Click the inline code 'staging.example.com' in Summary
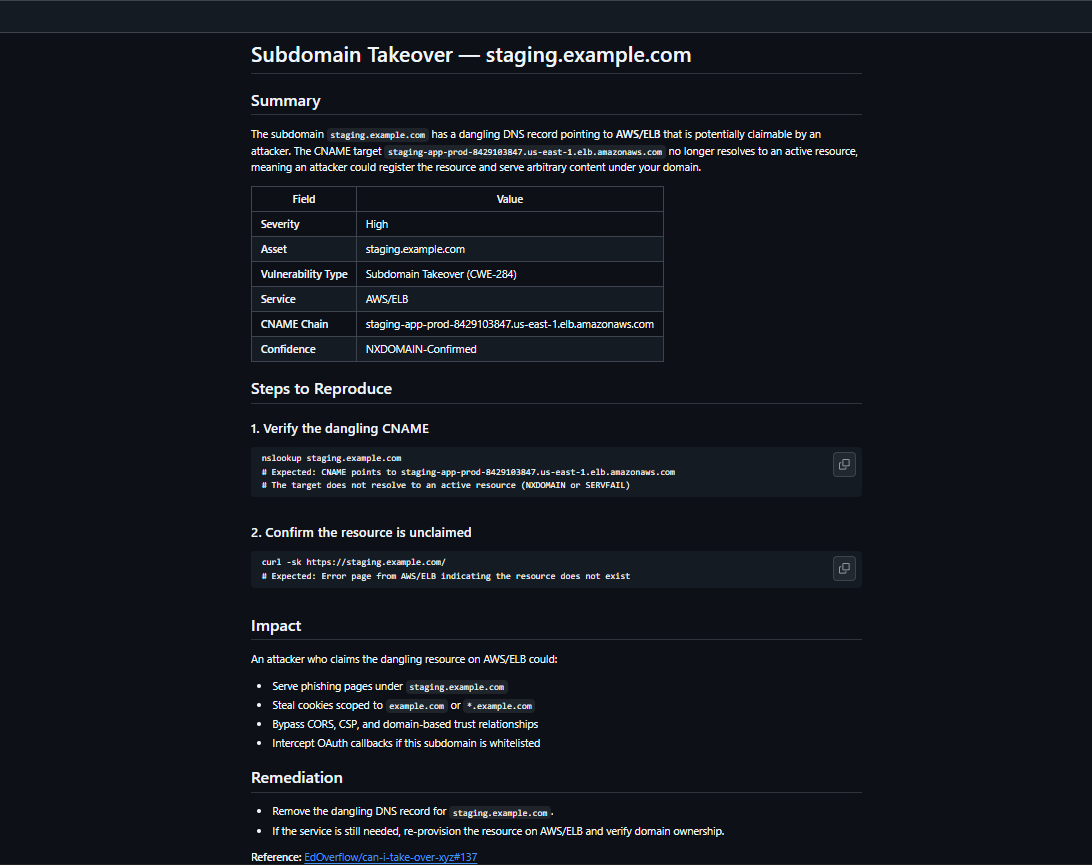The image size is (1092, 865). (x=377, y=135)
